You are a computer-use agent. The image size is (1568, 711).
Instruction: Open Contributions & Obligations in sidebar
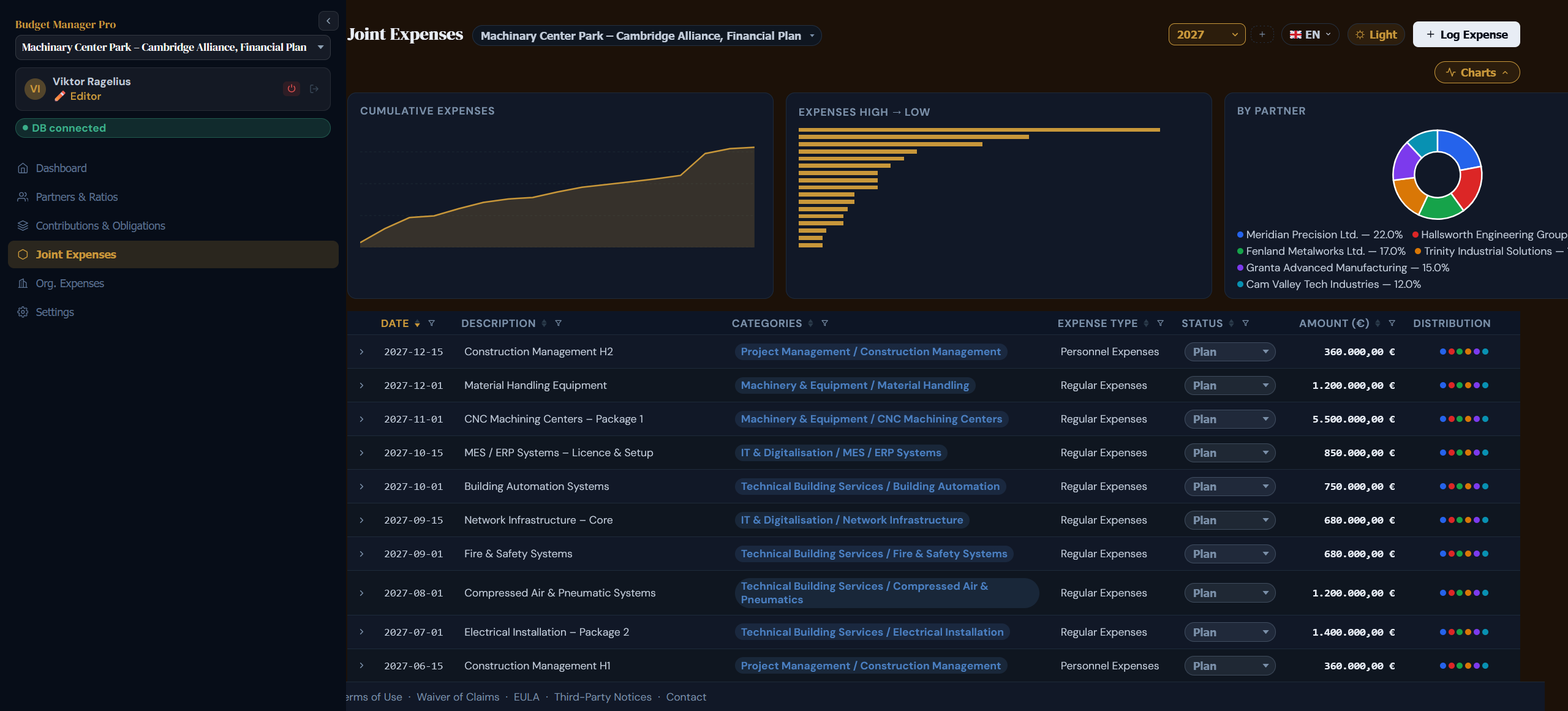pos(100,225)
